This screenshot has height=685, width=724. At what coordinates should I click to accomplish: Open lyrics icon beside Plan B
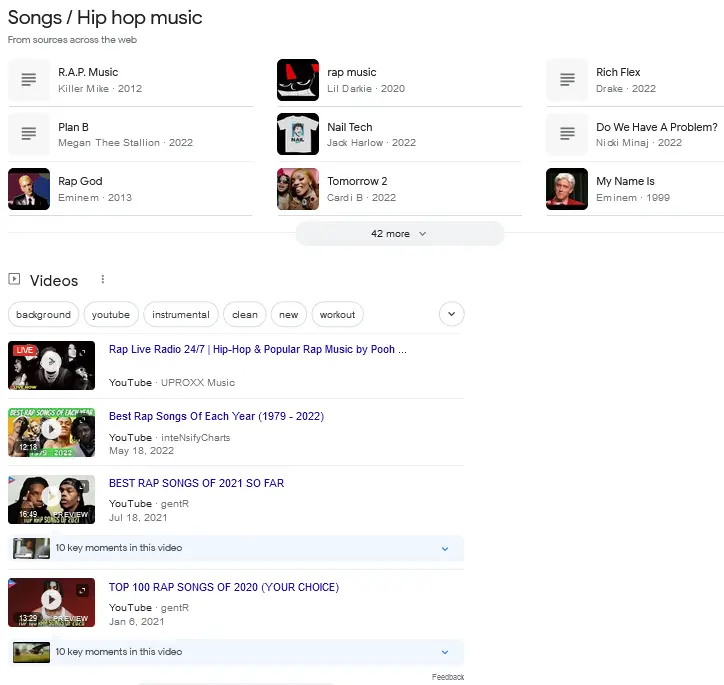pos(29,134)
